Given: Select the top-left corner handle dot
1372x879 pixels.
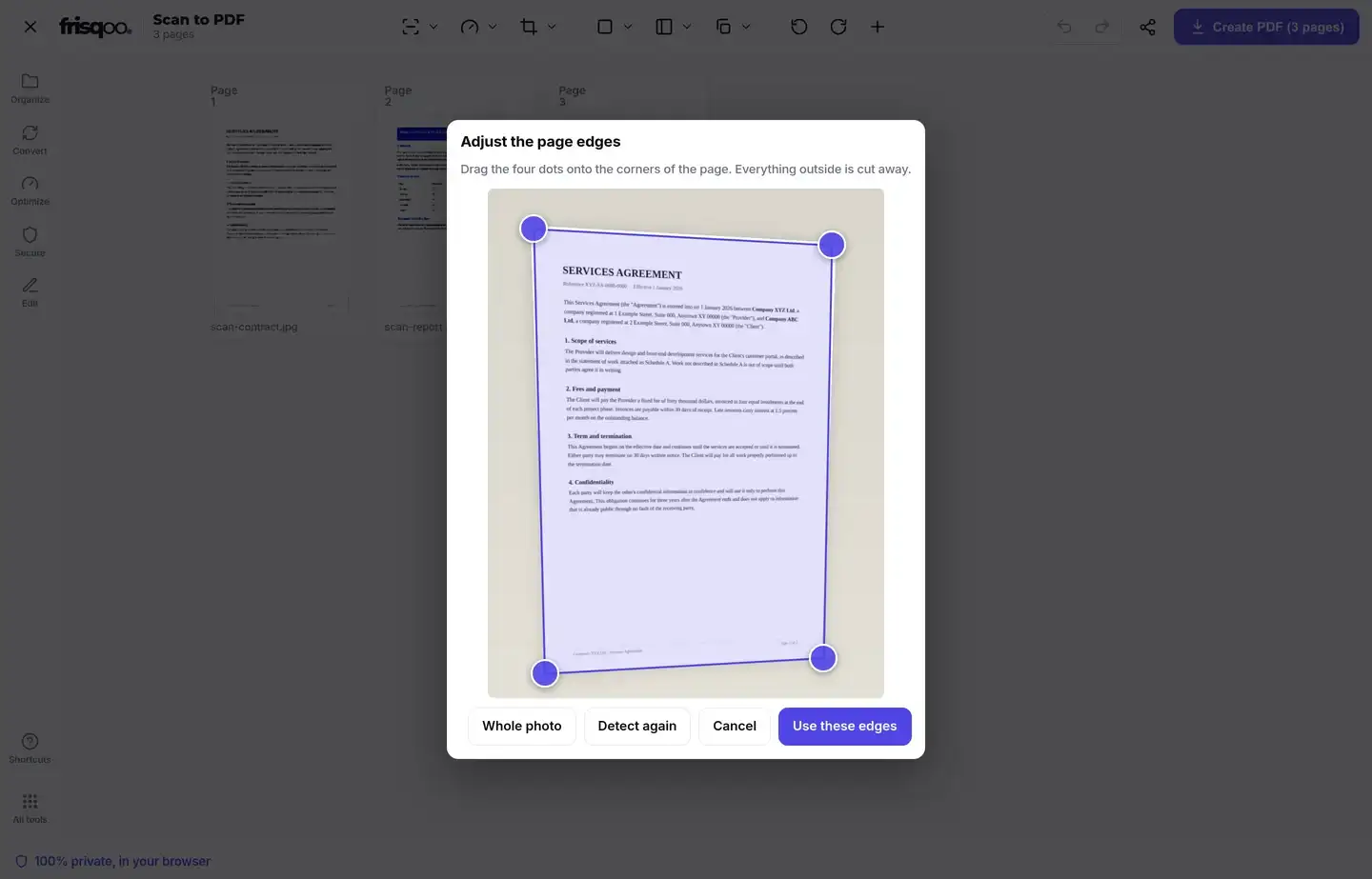Looking at the screenshot, I should coord(534,229).
